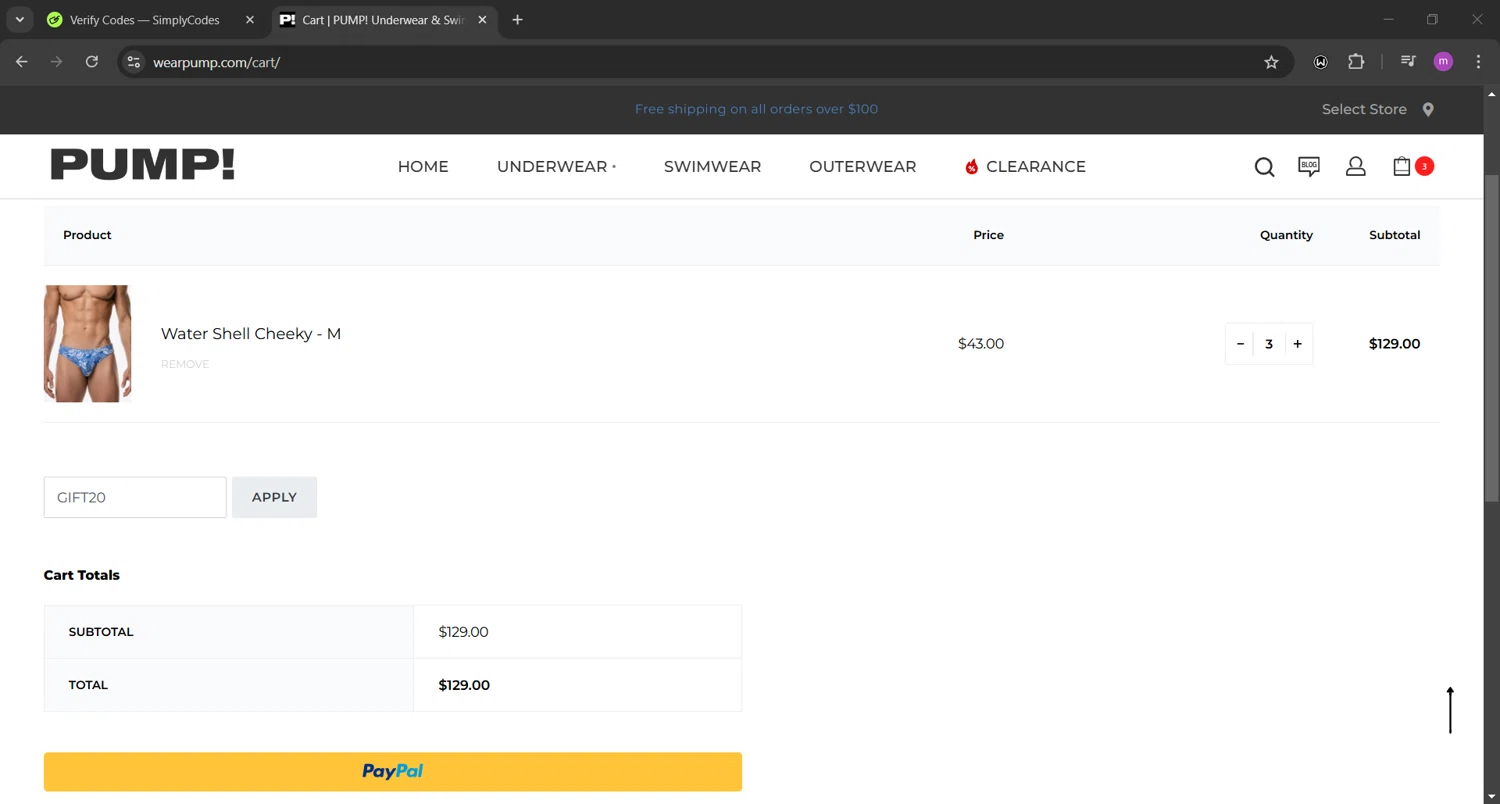Switch to the Cart PUMP! tab
The height and width of the screenshot is (804, 1500).
tap(385, 20)
